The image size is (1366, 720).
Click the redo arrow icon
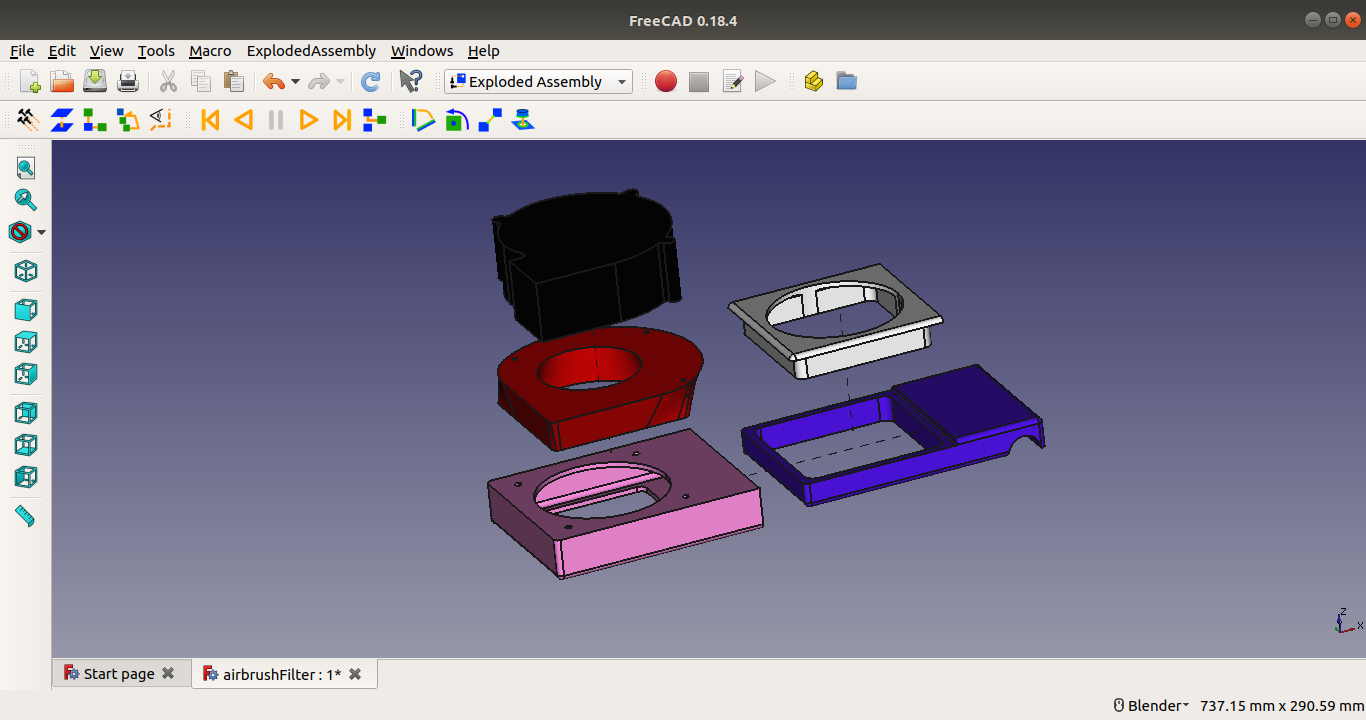pyautogui.click(x=319, y=82)
